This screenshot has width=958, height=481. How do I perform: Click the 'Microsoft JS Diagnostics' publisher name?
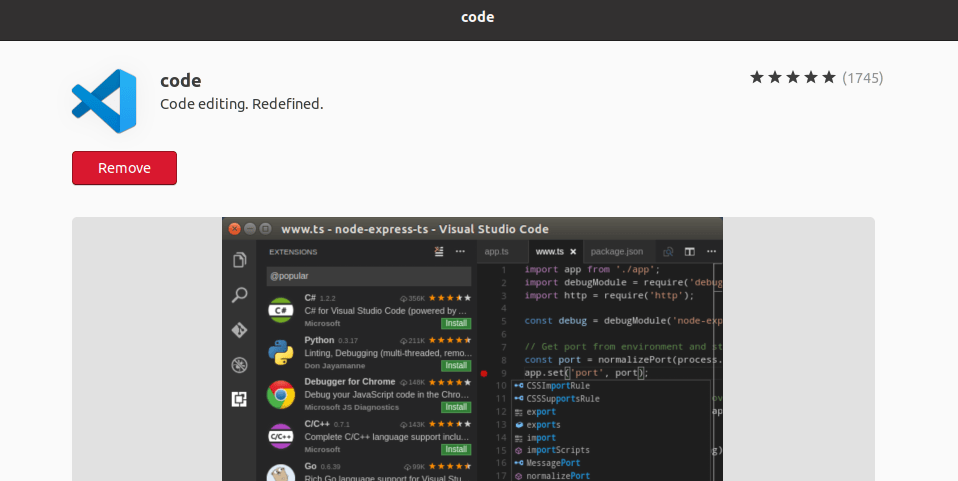point(351,407)
